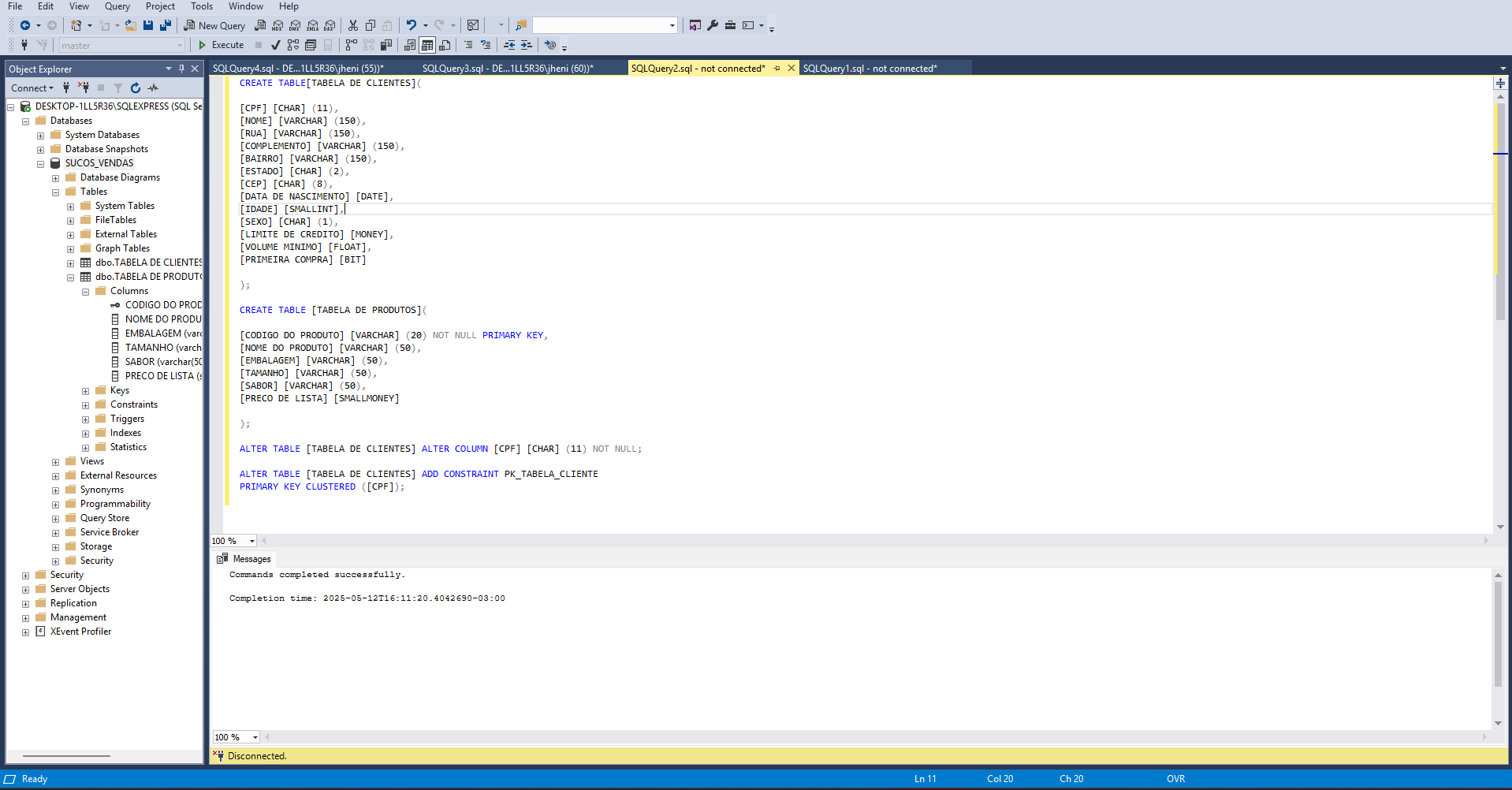Open the Object Explorer window position menu
Screen dimensions: 1512x790
click(x=168, y=69)
